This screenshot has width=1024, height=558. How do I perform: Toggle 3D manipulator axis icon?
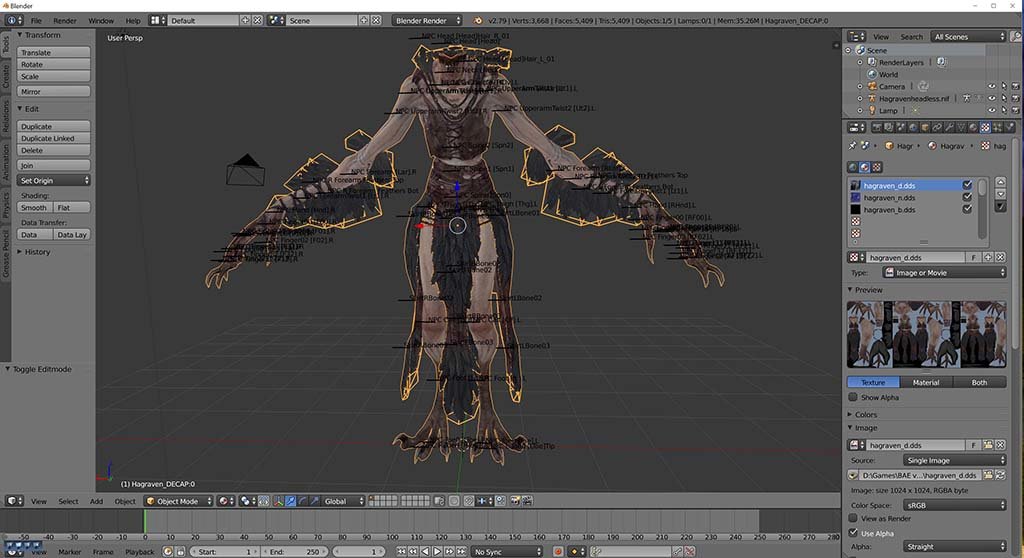click(x=278, y=501)
